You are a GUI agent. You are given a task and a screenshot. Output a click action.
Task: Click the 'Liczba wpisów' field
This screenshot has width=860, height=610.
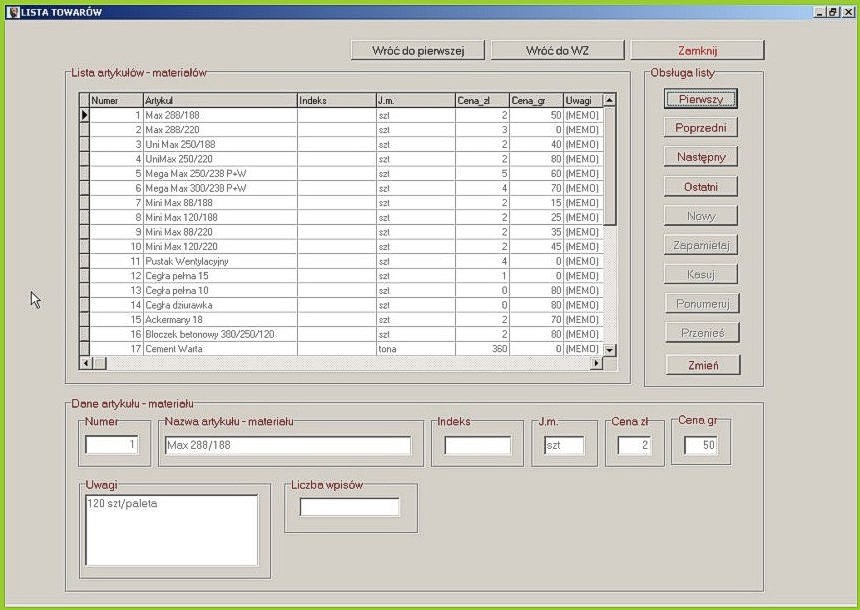(349, 507)
